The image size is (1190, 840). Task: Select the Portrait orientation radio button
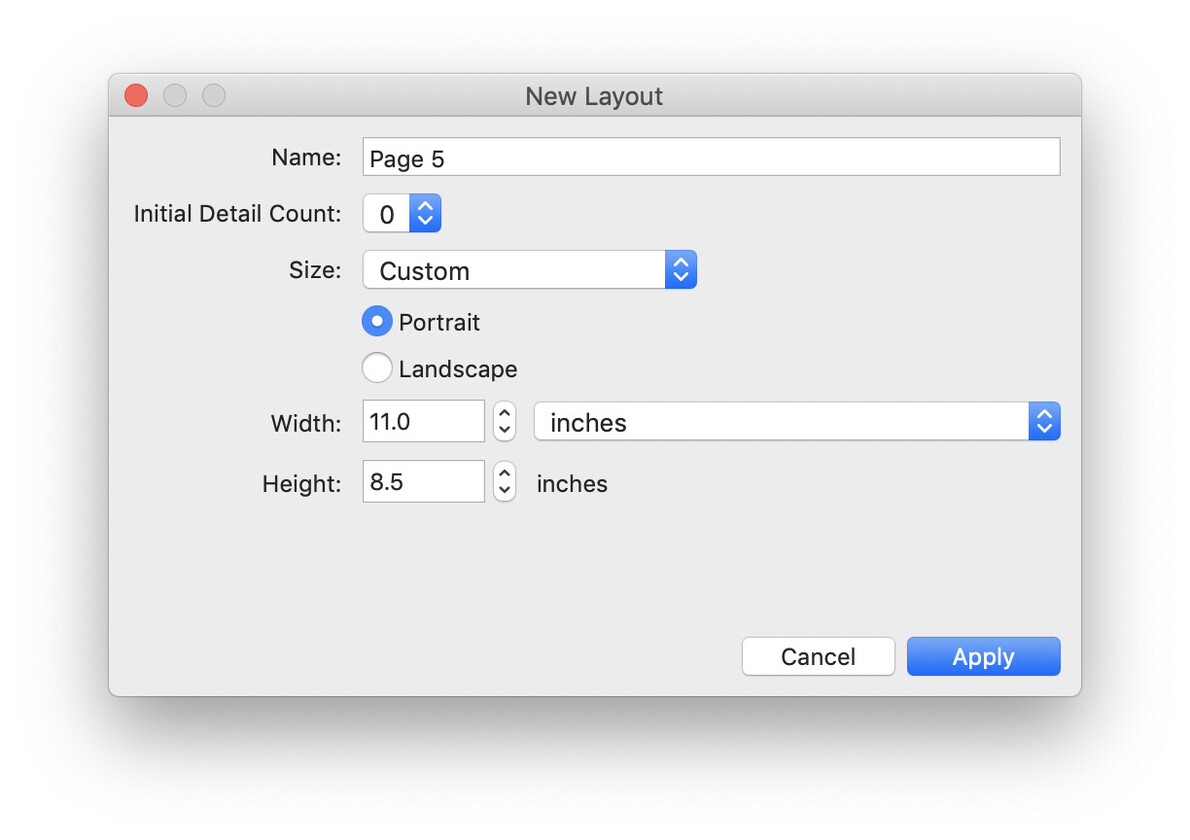(377, 322)
